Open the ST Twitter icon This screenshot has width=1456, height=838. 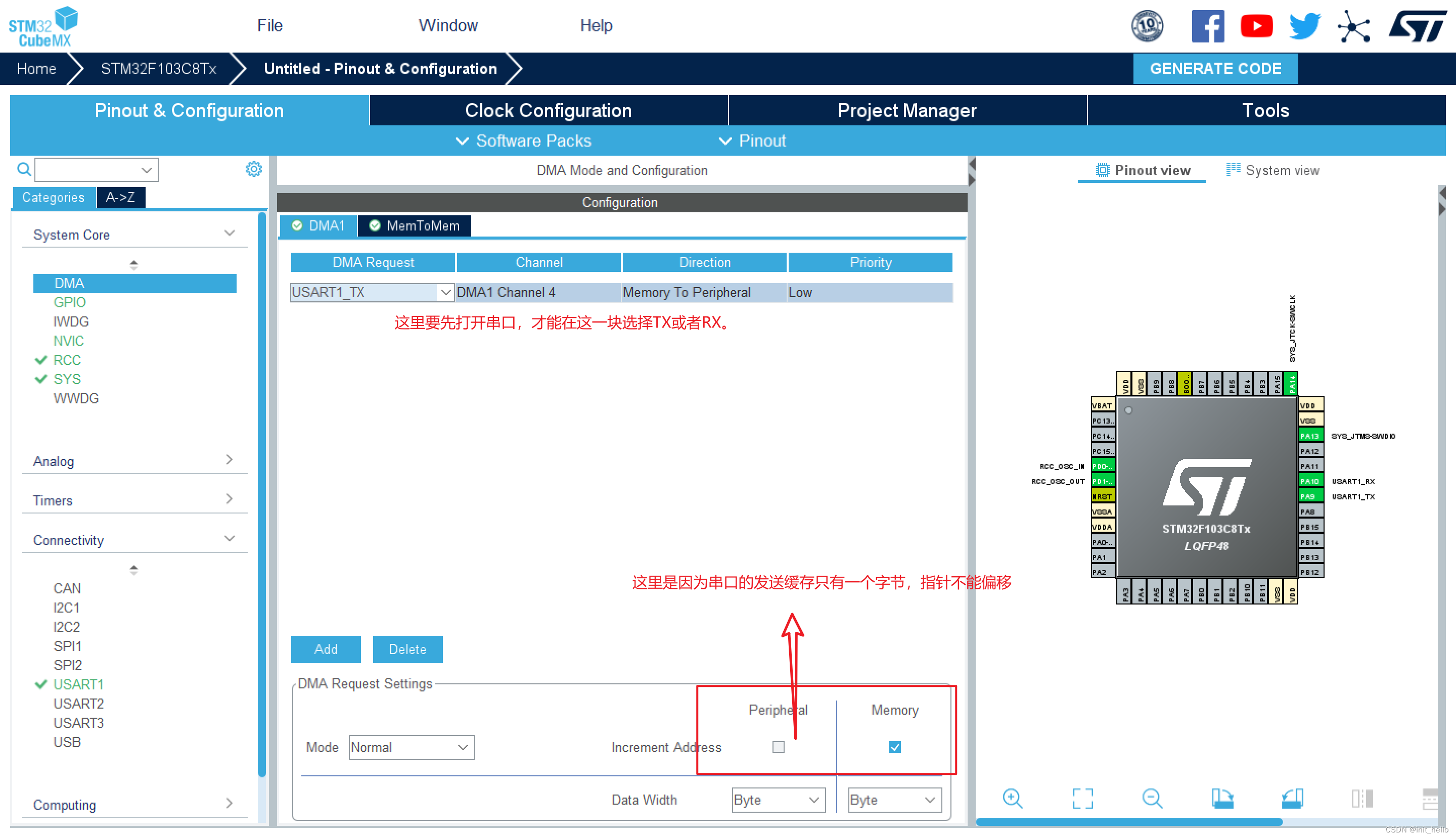[x=1304, y=26]
